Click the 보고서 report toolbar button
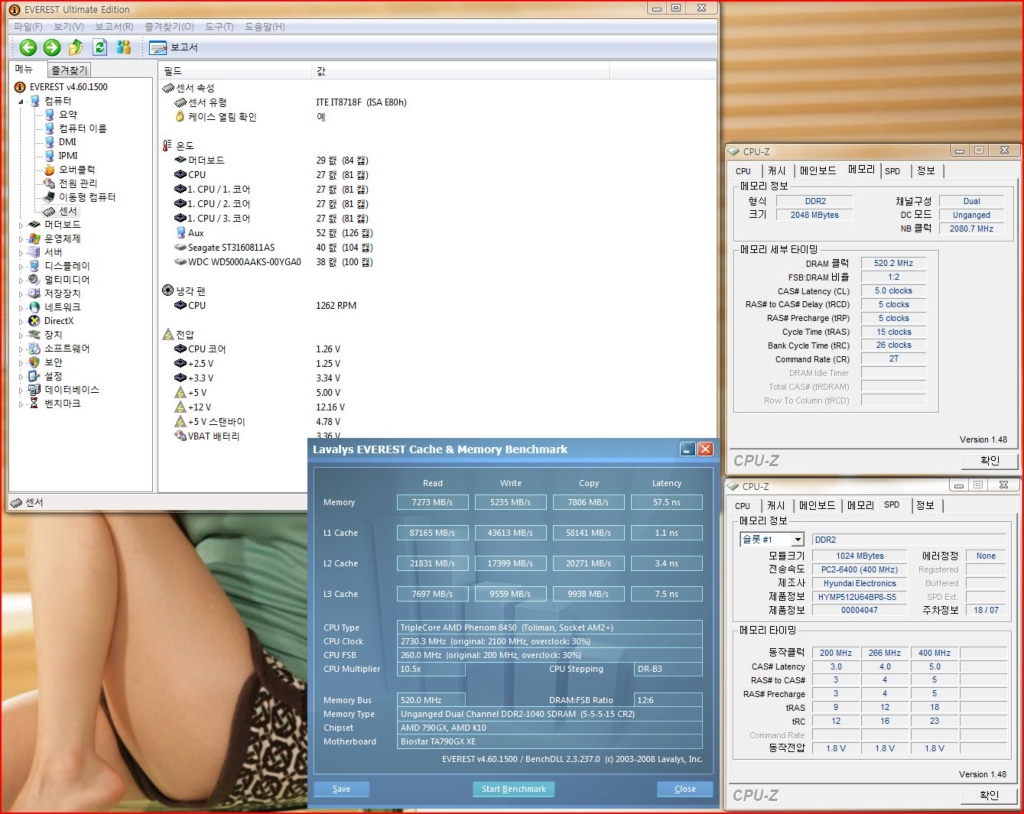Image resolution: width=1024 pixels, height=814 pixels. point(173,47)
